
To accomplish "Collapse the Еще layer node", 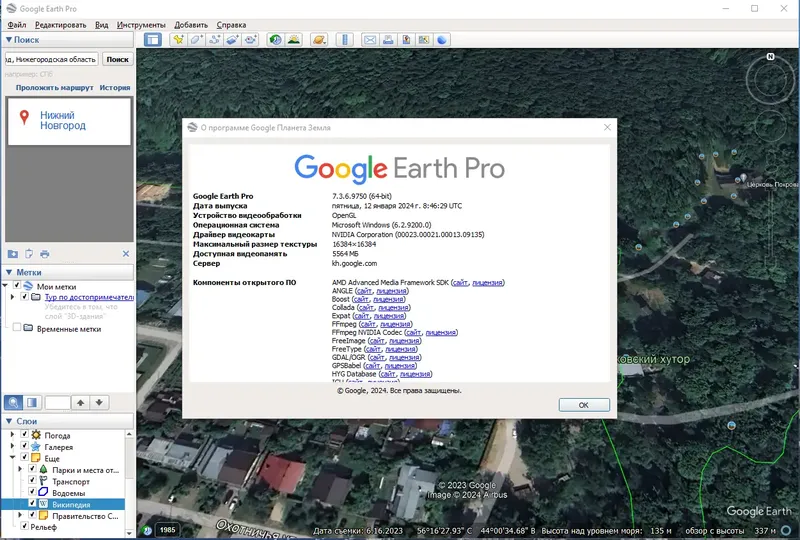I will (13, 458).
